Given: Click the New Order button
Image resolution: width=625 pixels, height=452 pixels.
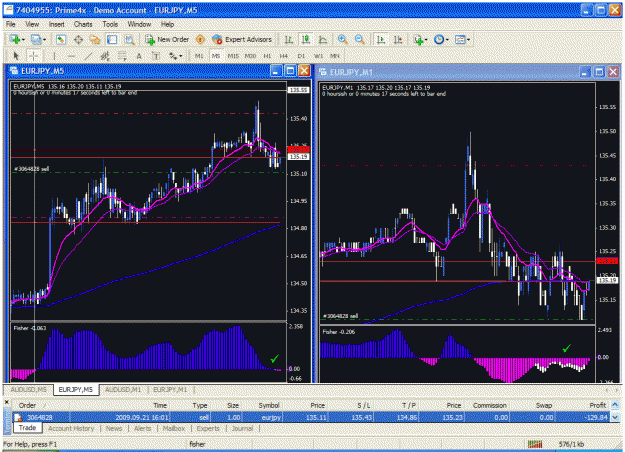Looking at the screenshot, I should (x=167, y=39).
